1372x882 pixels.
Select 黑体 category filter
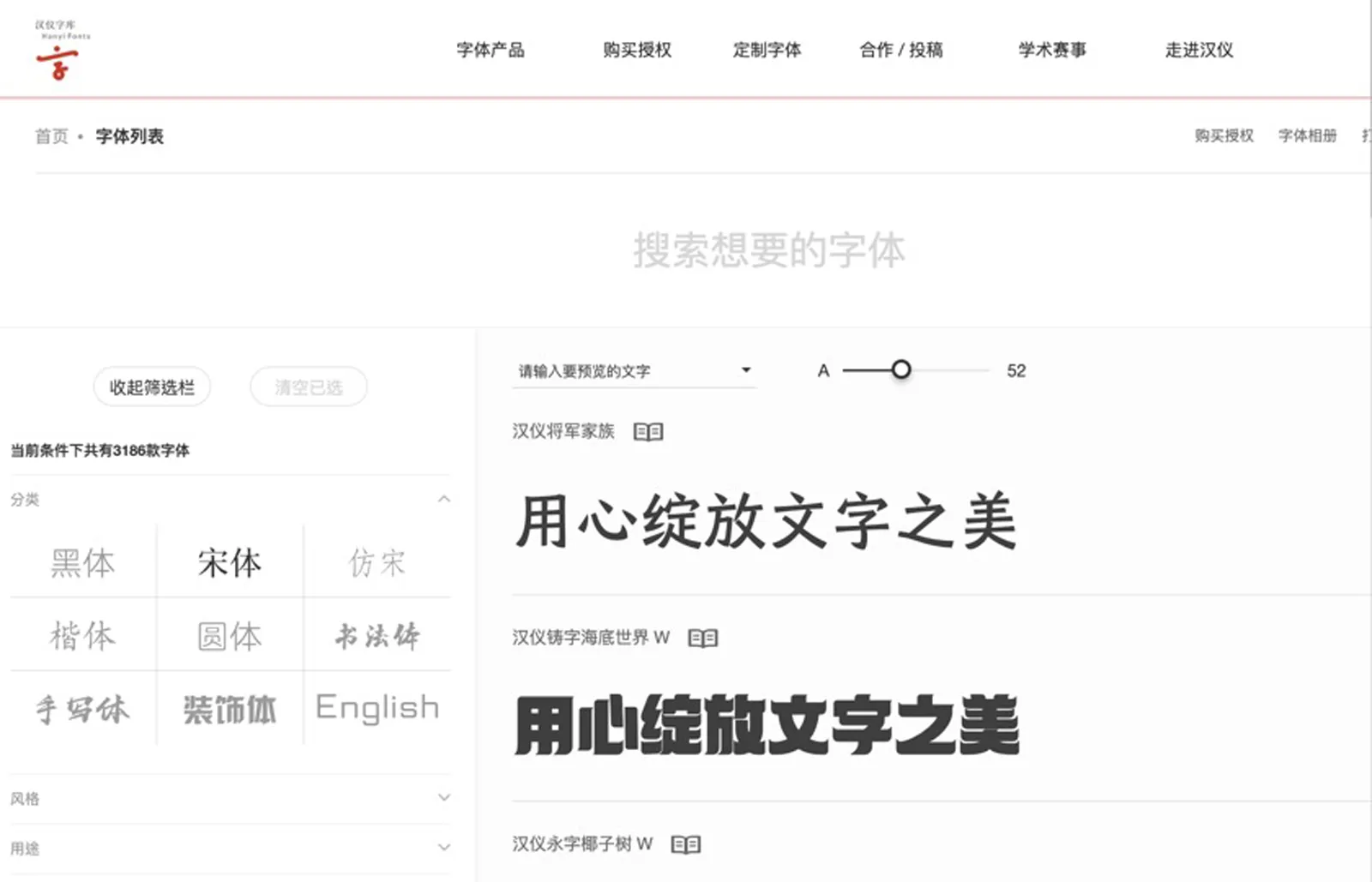[x=82, y=563]
